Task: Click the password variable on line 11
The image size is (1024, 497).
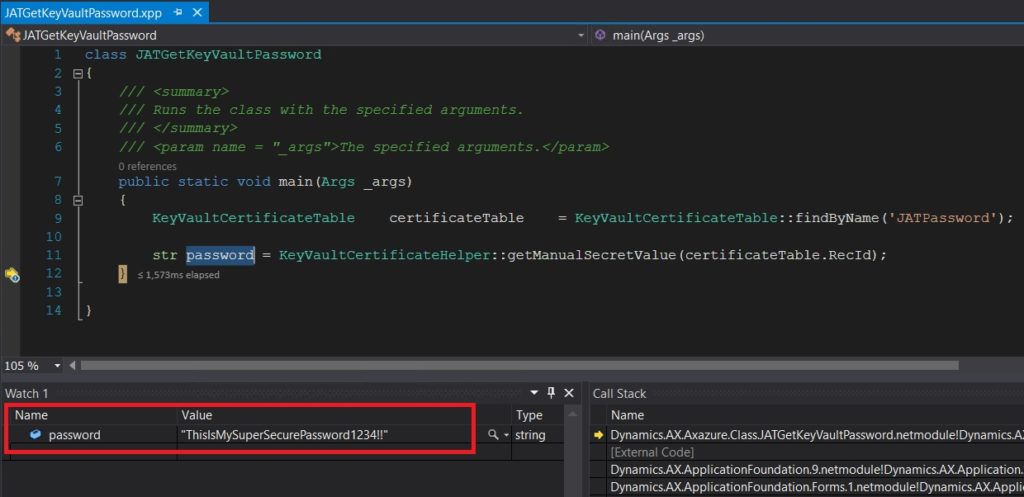Action: point(220,255)
